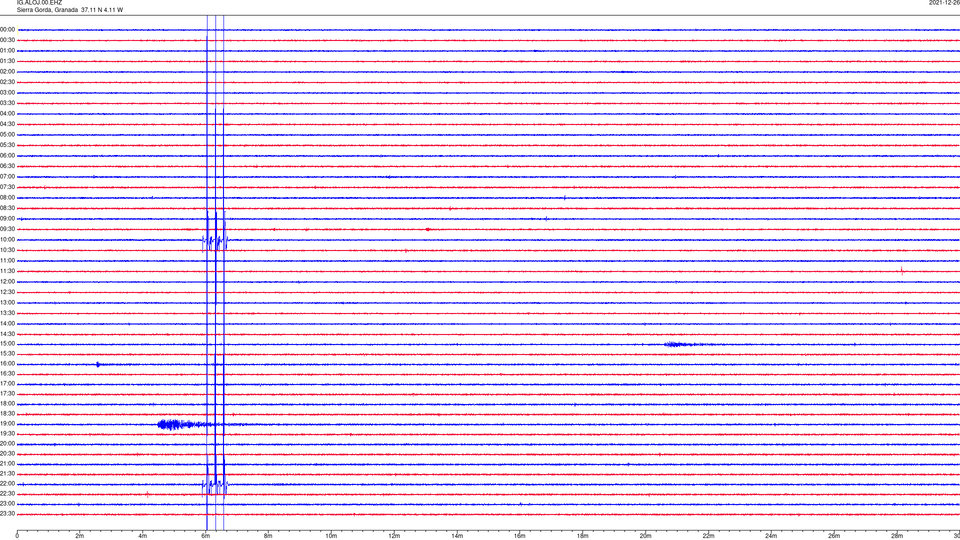
Task: Click the 16m label on the minute axis
Action: point(520,536)
